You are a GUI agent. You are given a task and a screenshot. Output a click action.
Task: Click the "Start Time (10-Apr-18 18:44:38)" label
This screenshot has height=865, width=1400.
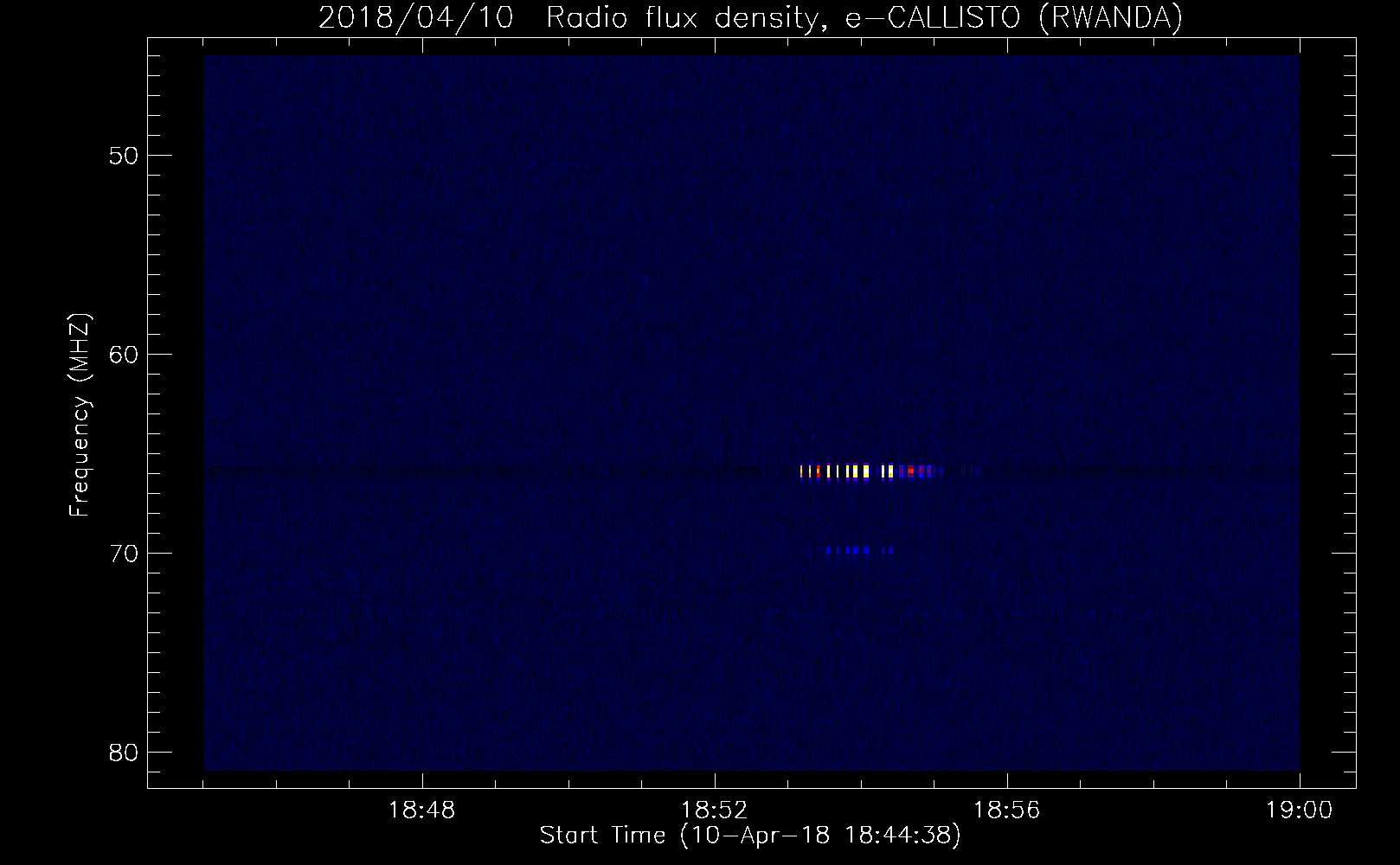point(750,836)
